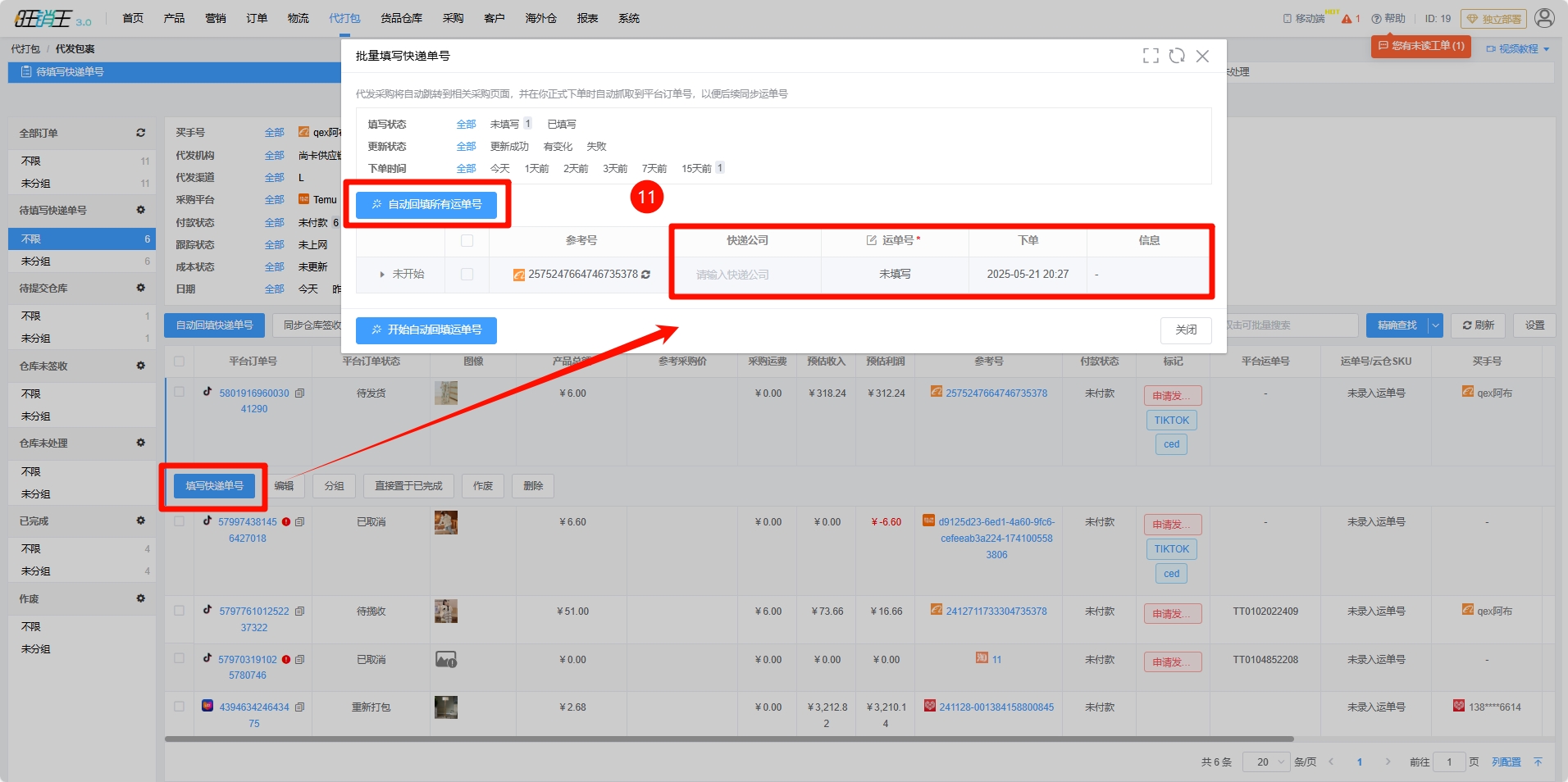The width and height of the screenshot is (1568, 782).
Task: Select the checkbox for order 579776101252237322
Action: [x=179, y=611]
